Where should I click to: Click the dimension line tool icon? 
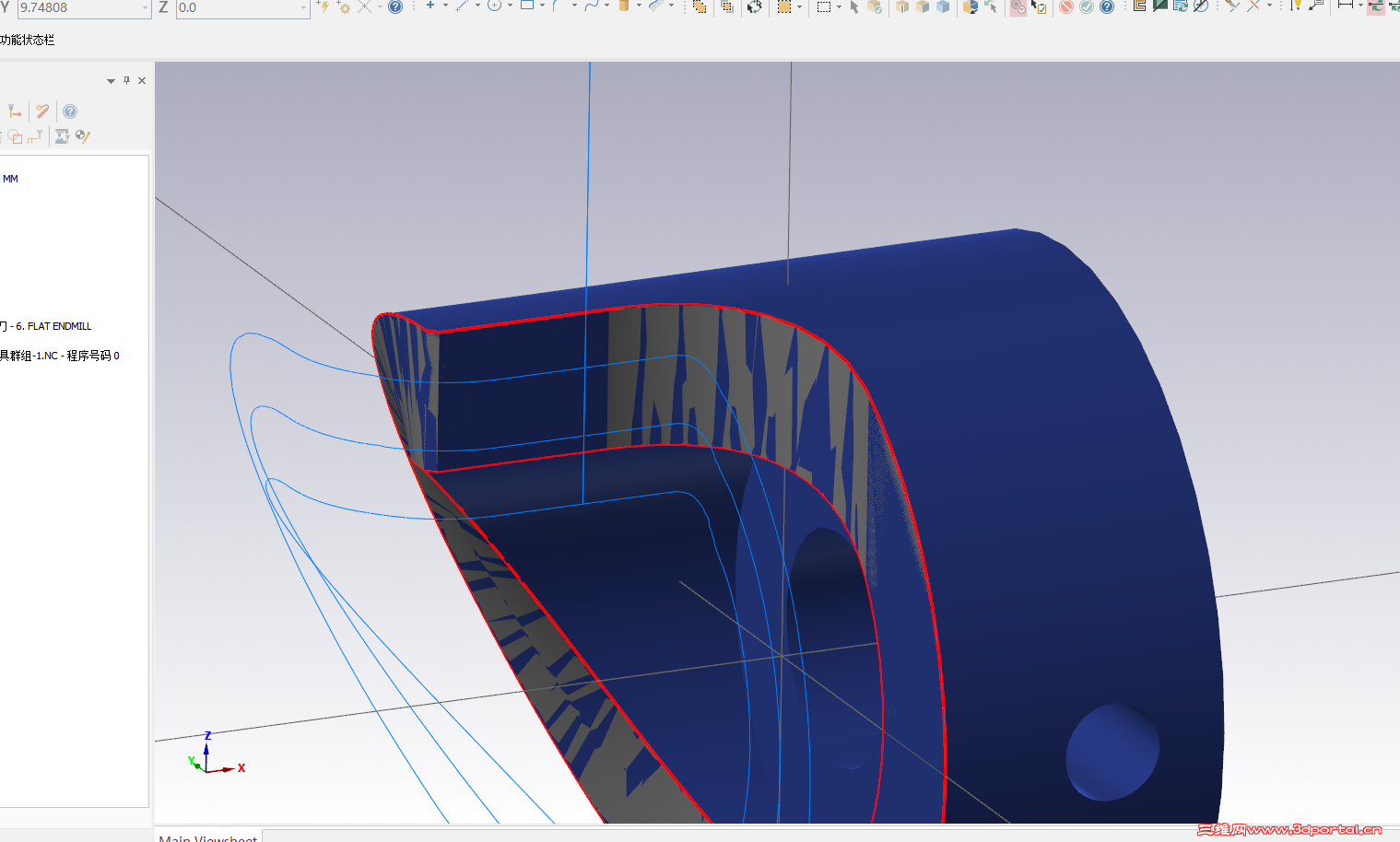pyautogui.click(x=1346, y=6)
